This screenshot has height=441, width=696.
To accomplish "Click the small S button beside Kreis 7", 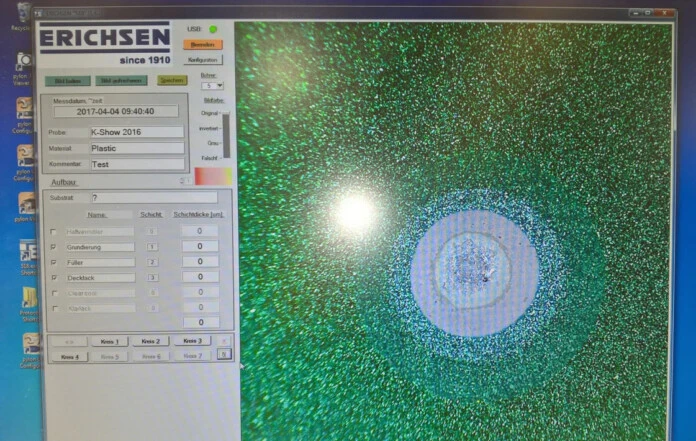I will pos(224,355).
